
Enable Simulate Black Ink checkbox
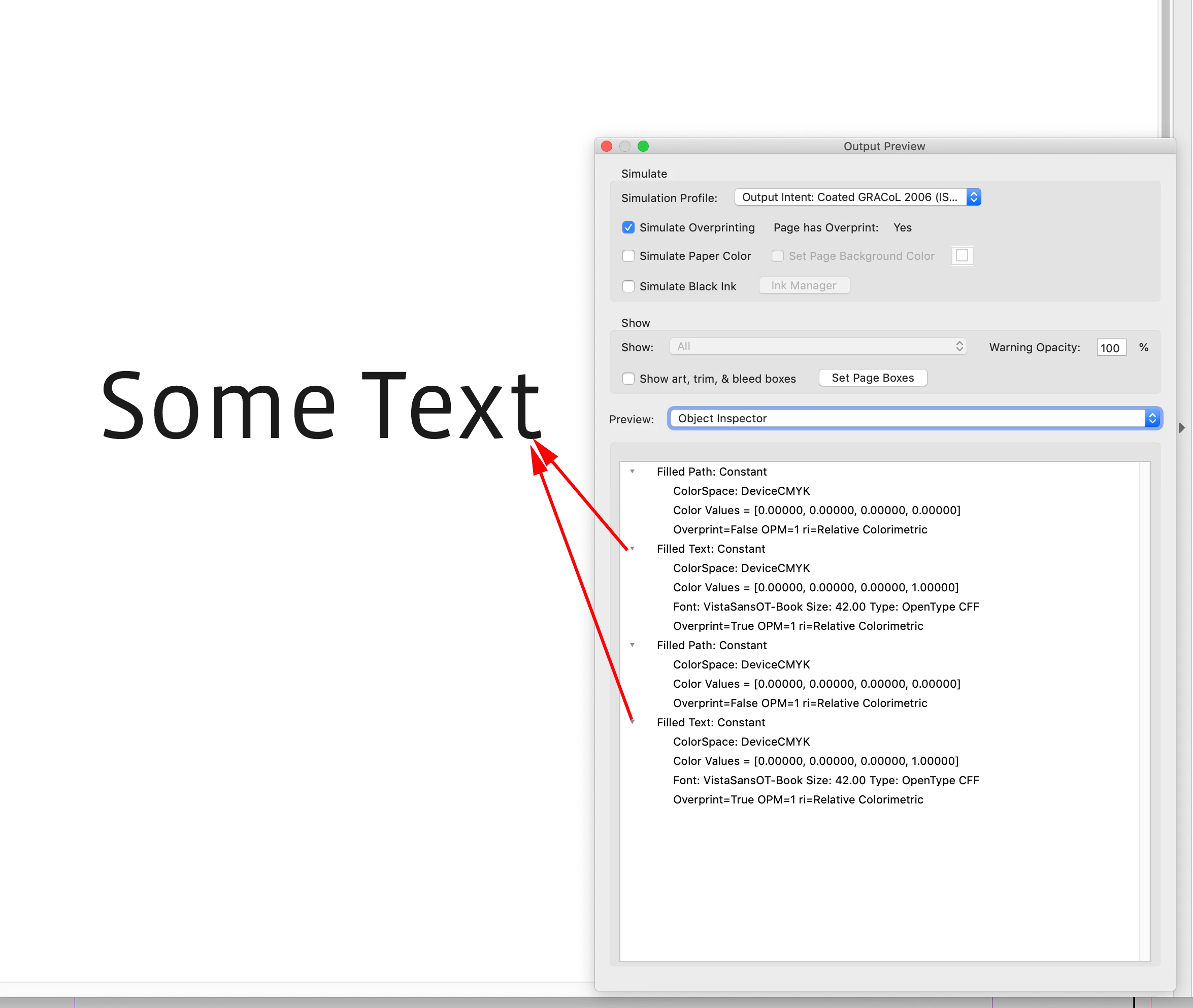(x=628, y=286)
